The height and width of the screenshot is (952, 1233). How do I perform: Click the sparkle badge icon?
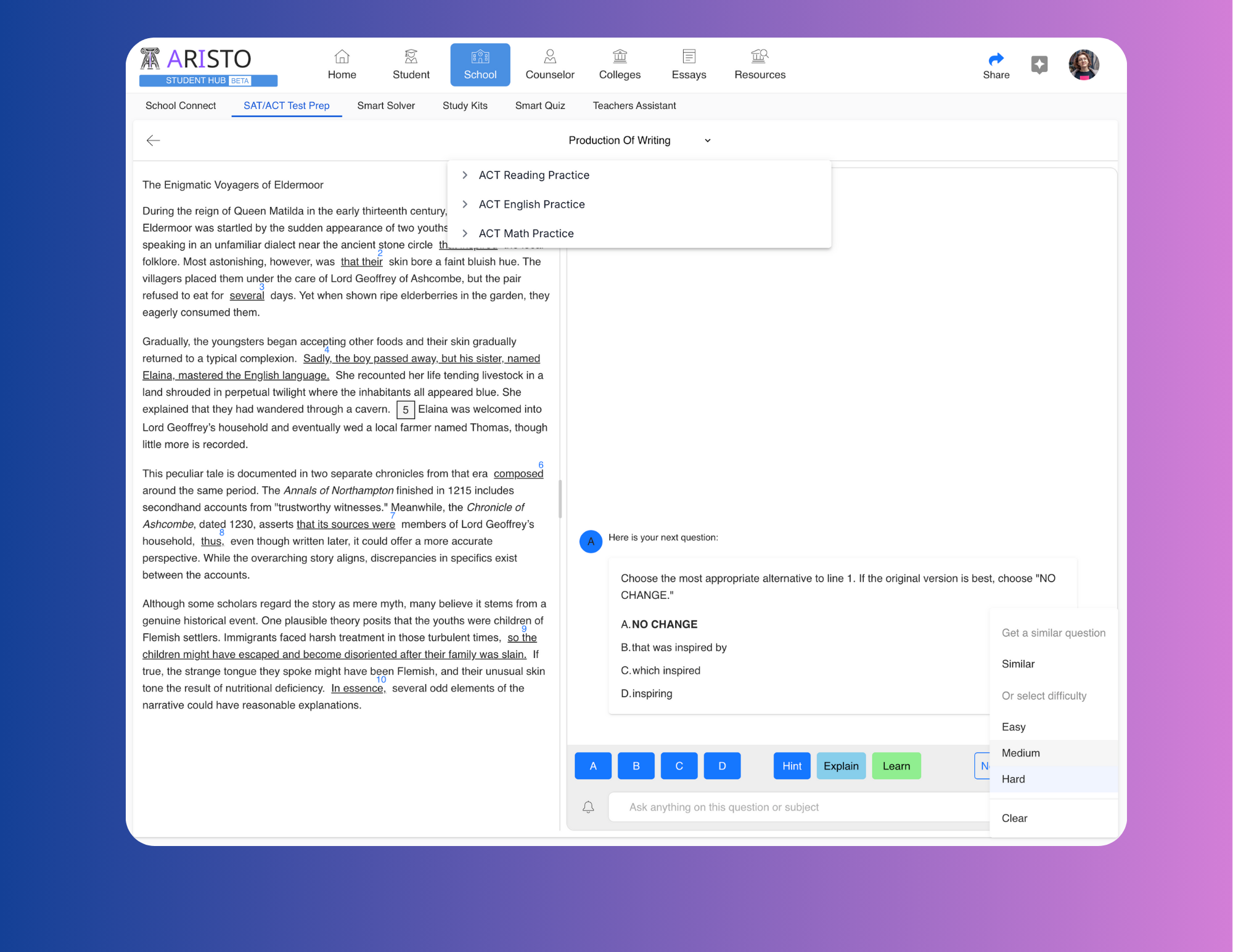point(1039,65)
